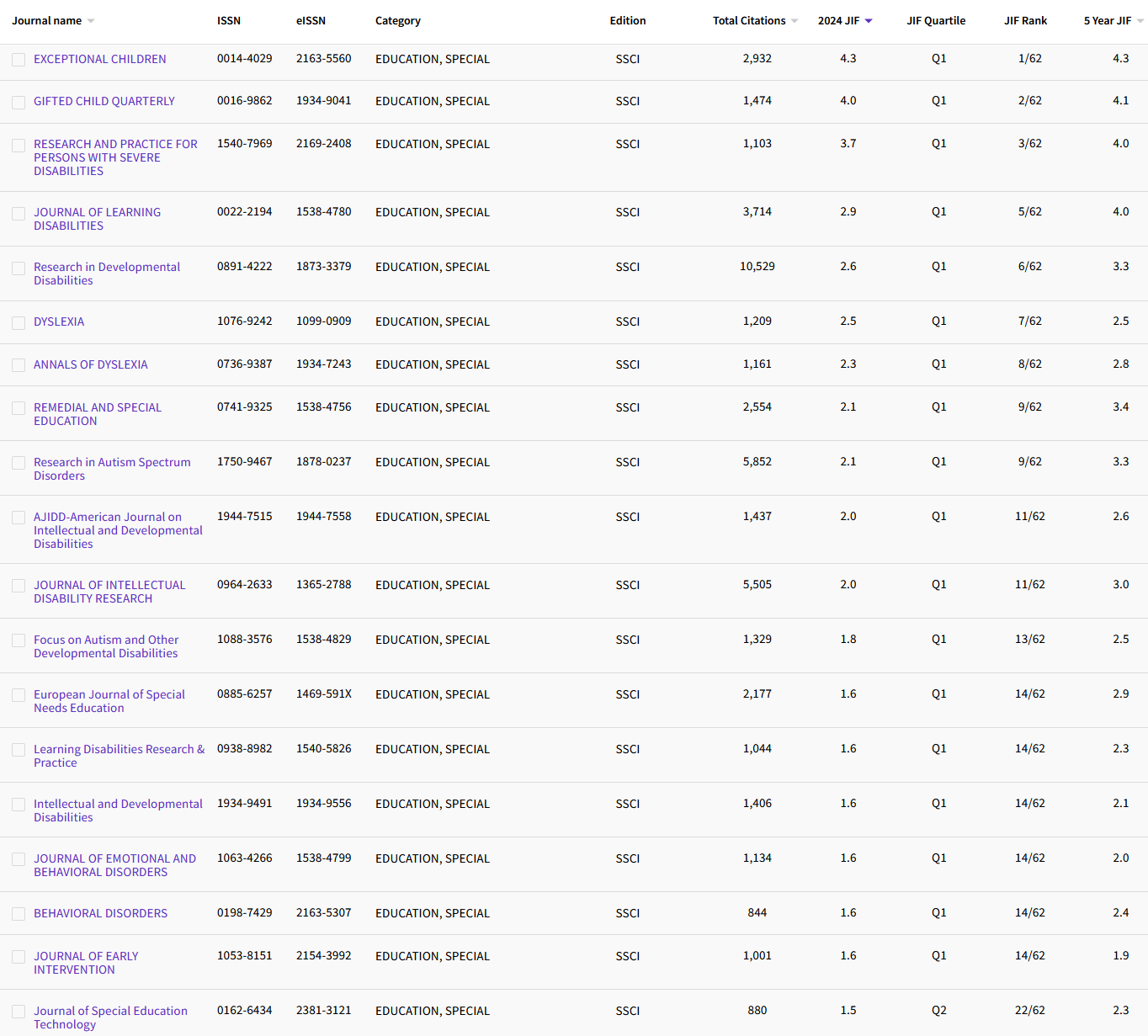1148x1036 pixels.
Task: Open Learning Disabilities Research & Practice
Action: (x=119, y=756)
